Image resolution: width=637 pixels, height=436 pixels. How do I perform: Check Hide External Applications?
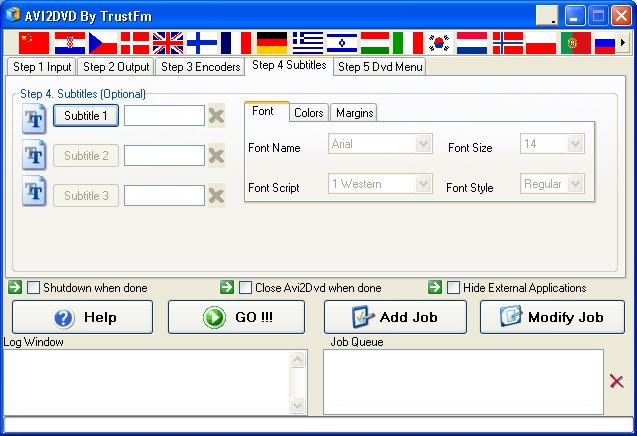click(453, 288)
